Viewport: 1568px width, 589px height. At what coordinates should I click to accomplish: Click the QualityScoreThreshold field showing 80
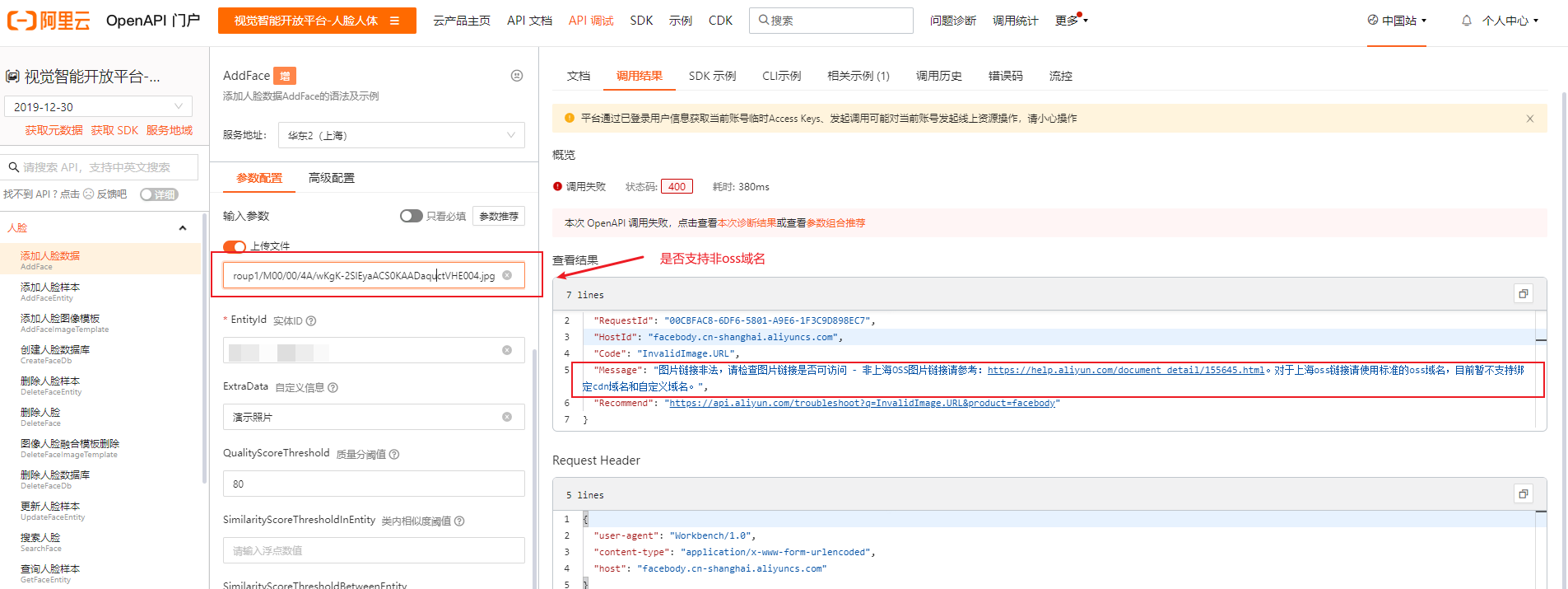coord(374,484)
